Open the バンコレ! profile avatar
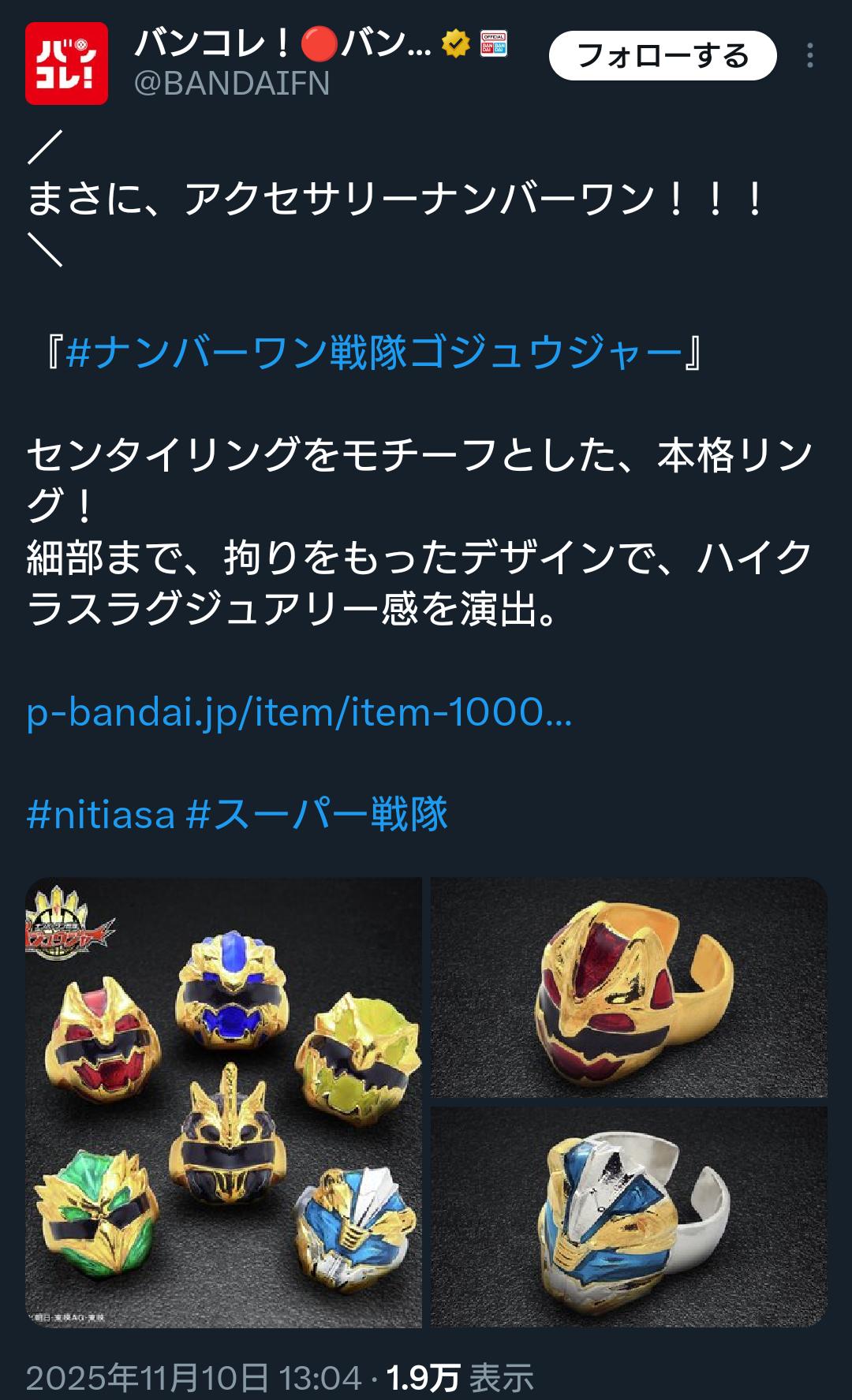 point(66,63)
